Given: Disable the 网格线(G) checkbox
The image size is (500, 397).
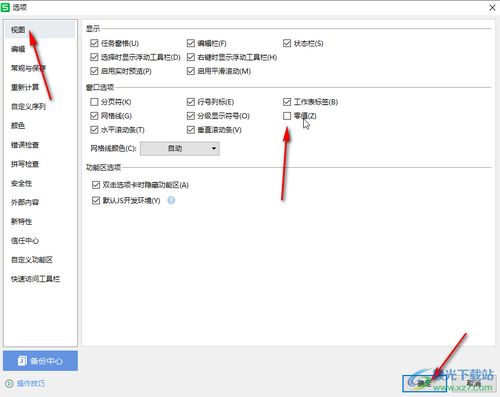Looking at the screenshot, I should coord(94,116).
